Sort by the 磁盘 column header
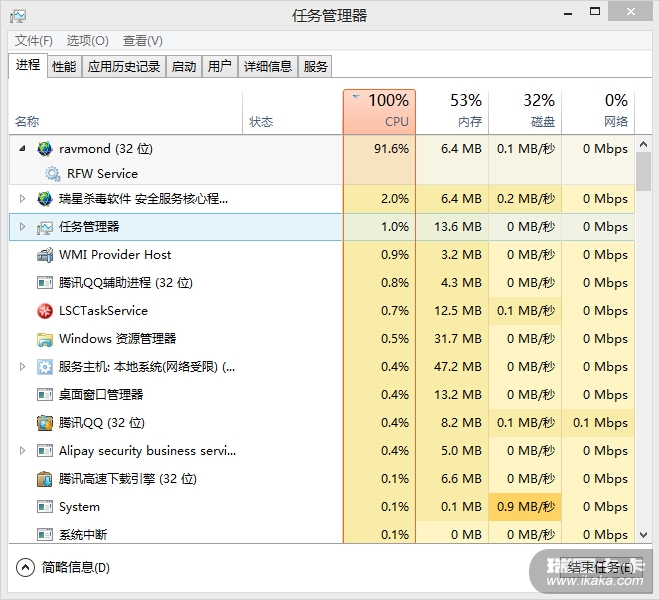 525,112
